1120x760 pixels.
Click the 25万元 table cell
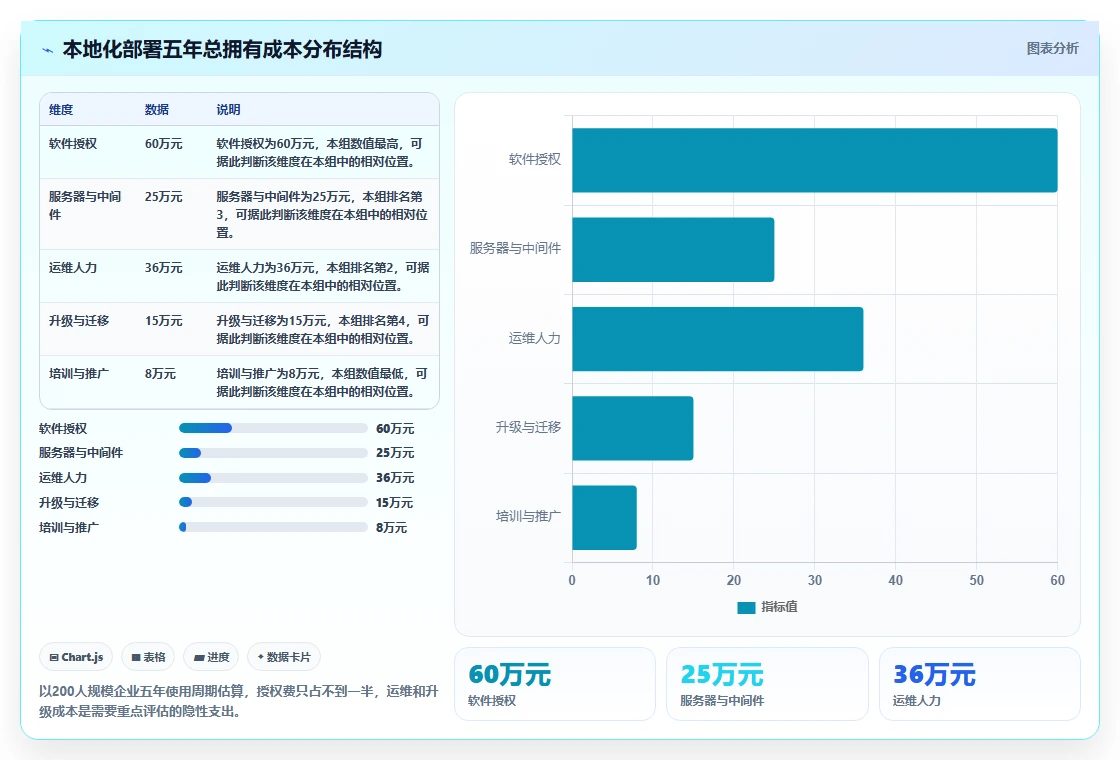pos(164,196)
